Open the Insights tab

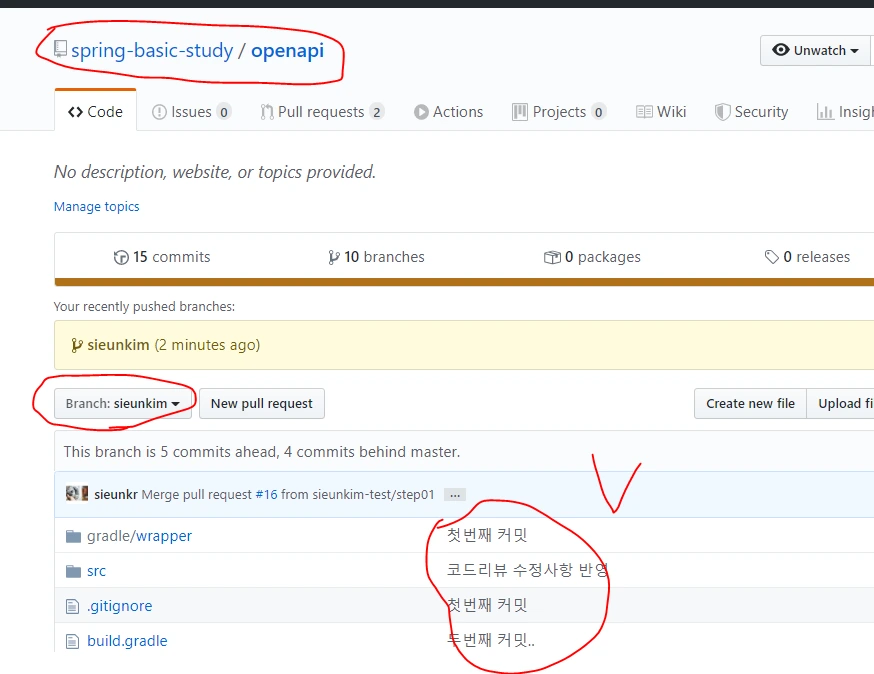(845, 112)
